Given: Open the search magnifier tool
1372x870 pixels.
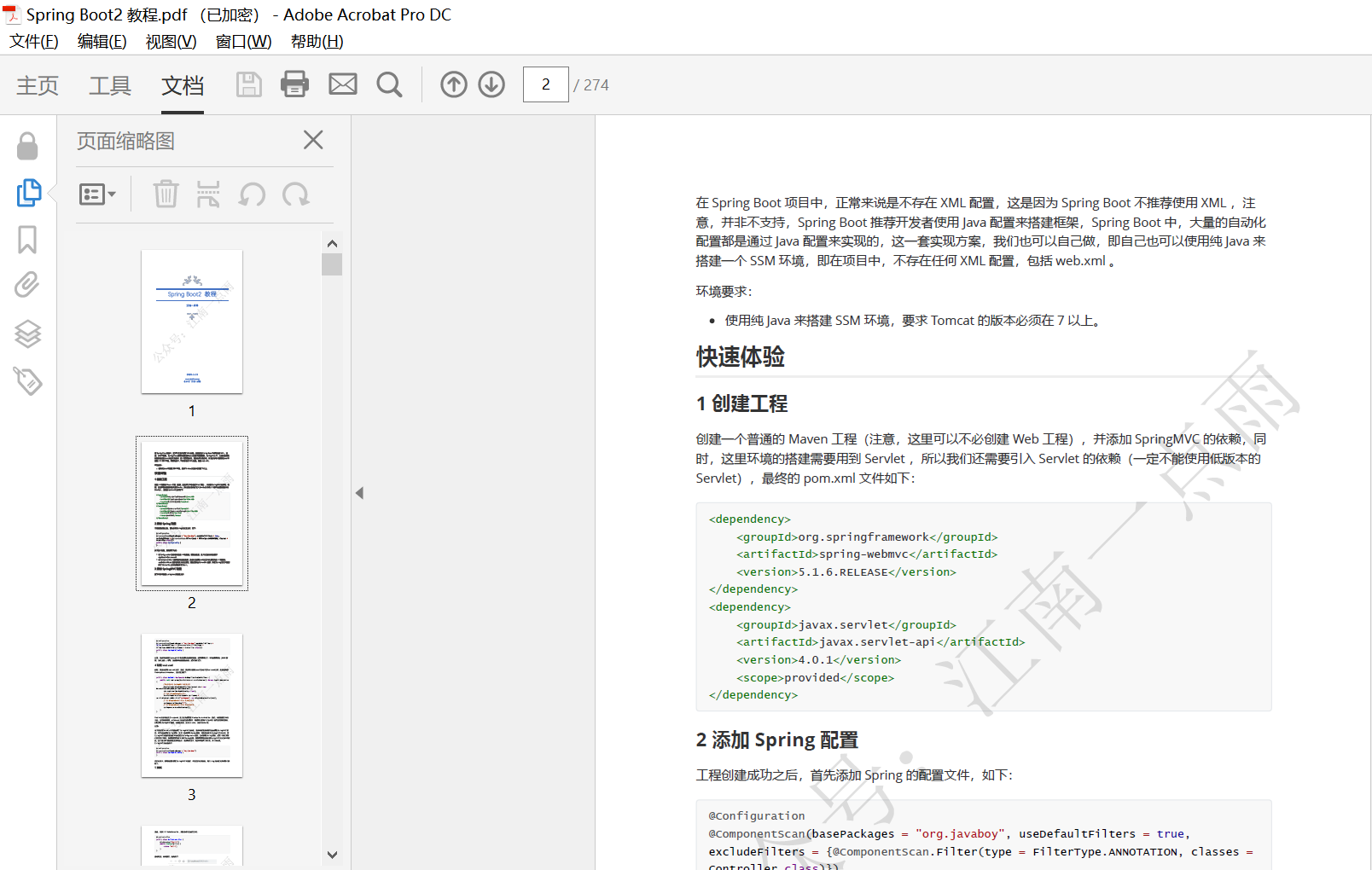Looking at the screenshot, I should point(389,84).
